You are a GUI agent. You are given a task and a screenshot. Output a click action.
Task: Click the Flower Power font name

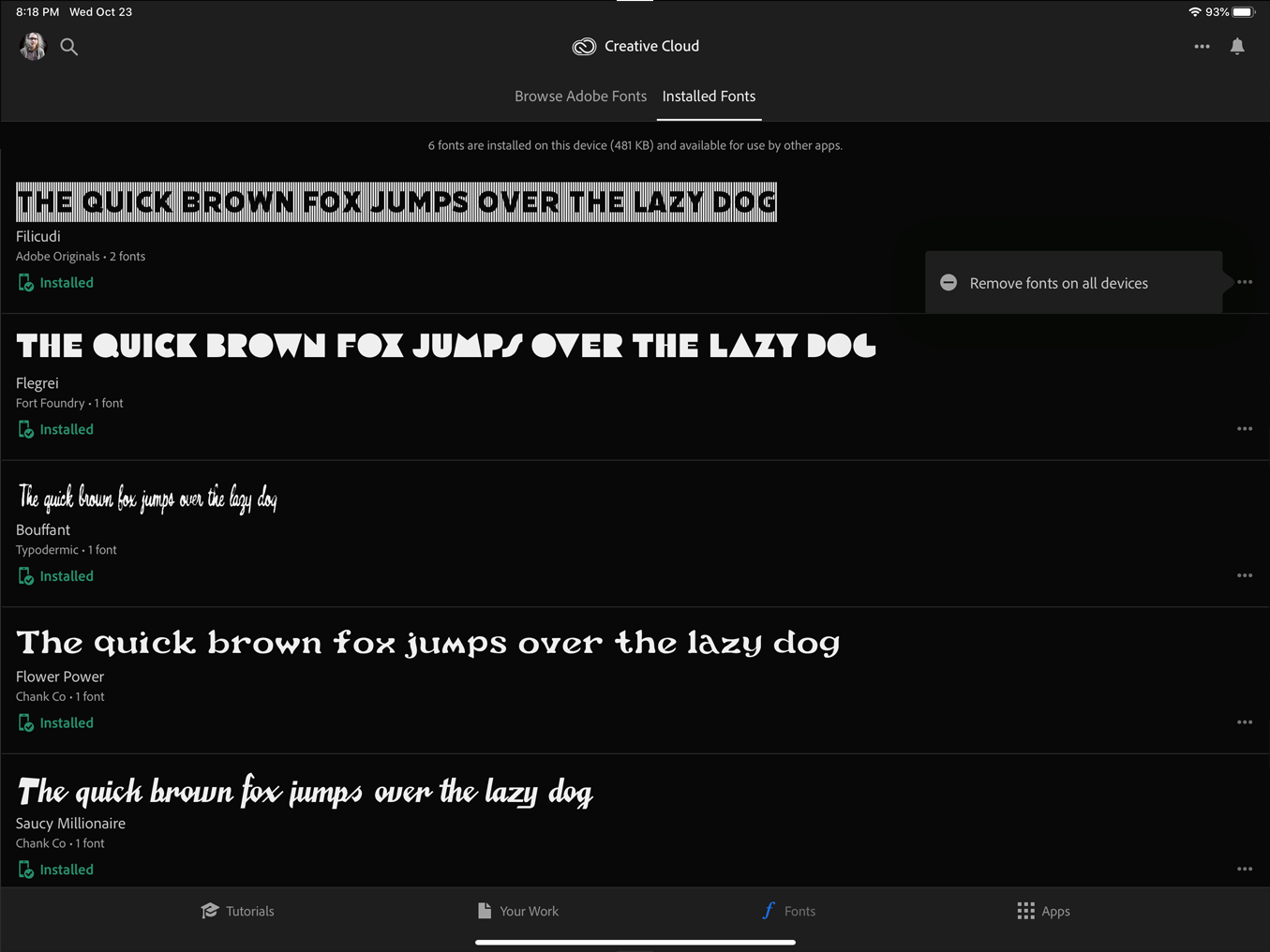click(x=60, y=677)
